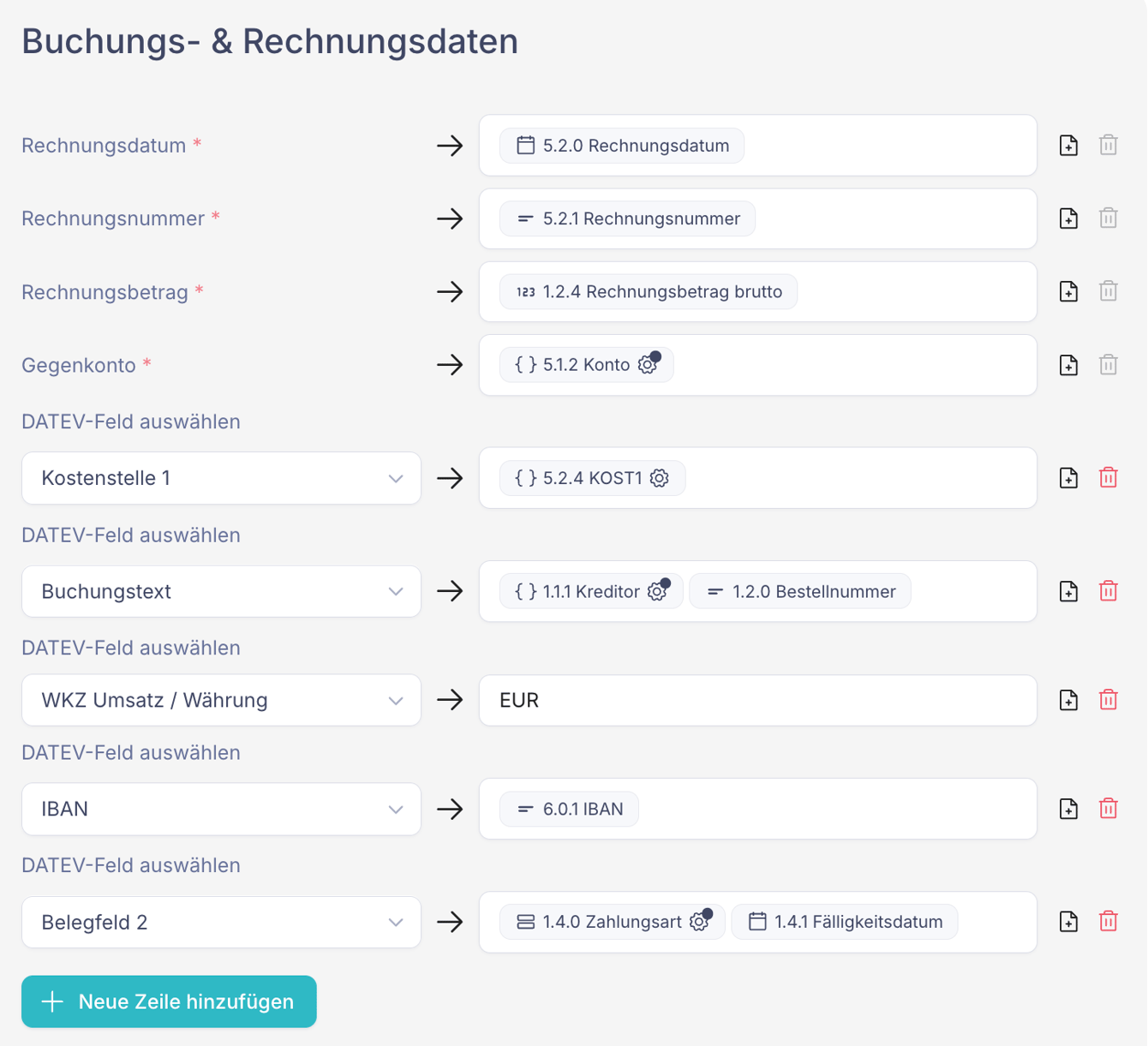
Task: Delete the WKZ Umsatz / Währung row
Action: (x=1108, y=700)
